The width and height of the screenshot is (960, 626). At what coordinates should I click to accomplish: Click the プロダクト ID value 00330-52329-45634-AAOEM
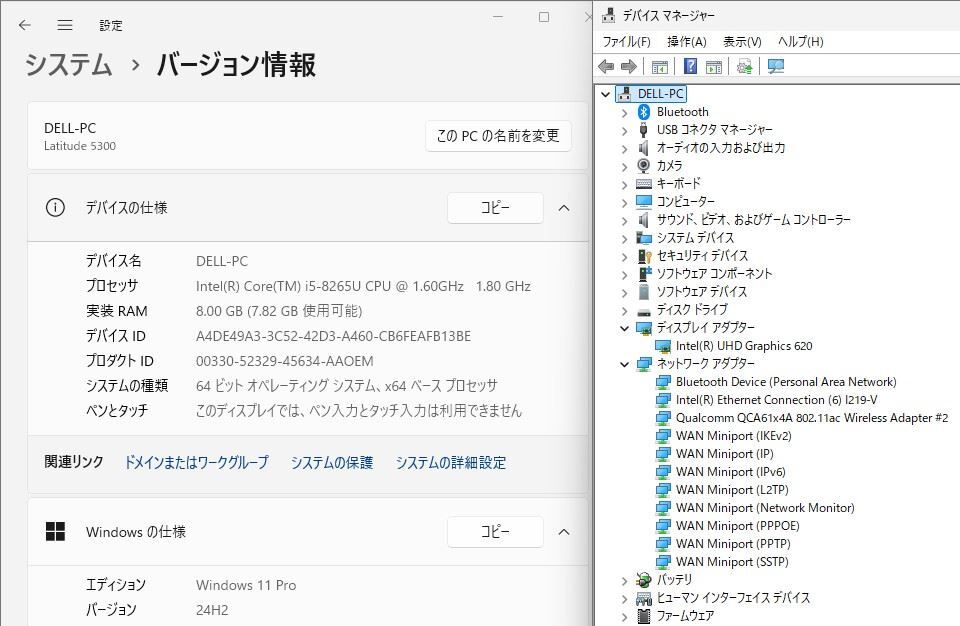[285, 361]
